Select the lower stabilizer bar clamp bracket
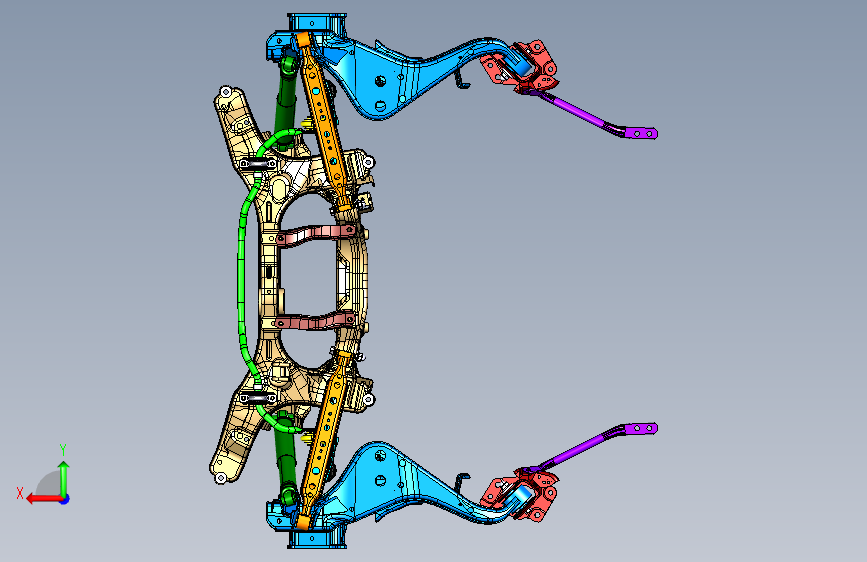Image resolution: width=867 pixels, height=562 pixels. coord(258,398)
